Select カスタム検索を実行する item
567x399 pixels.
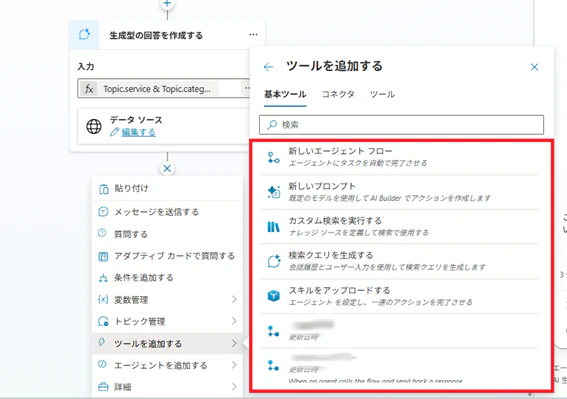(x=398, y=226)
